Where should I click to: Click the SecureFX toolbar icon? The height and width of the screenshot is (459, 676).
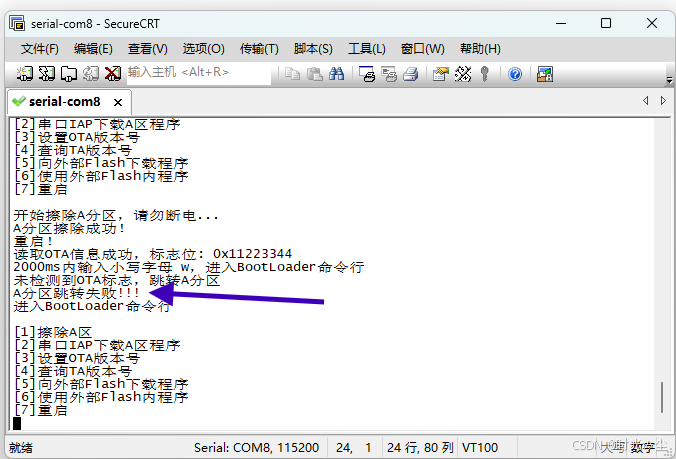click(x=545, y=74)
